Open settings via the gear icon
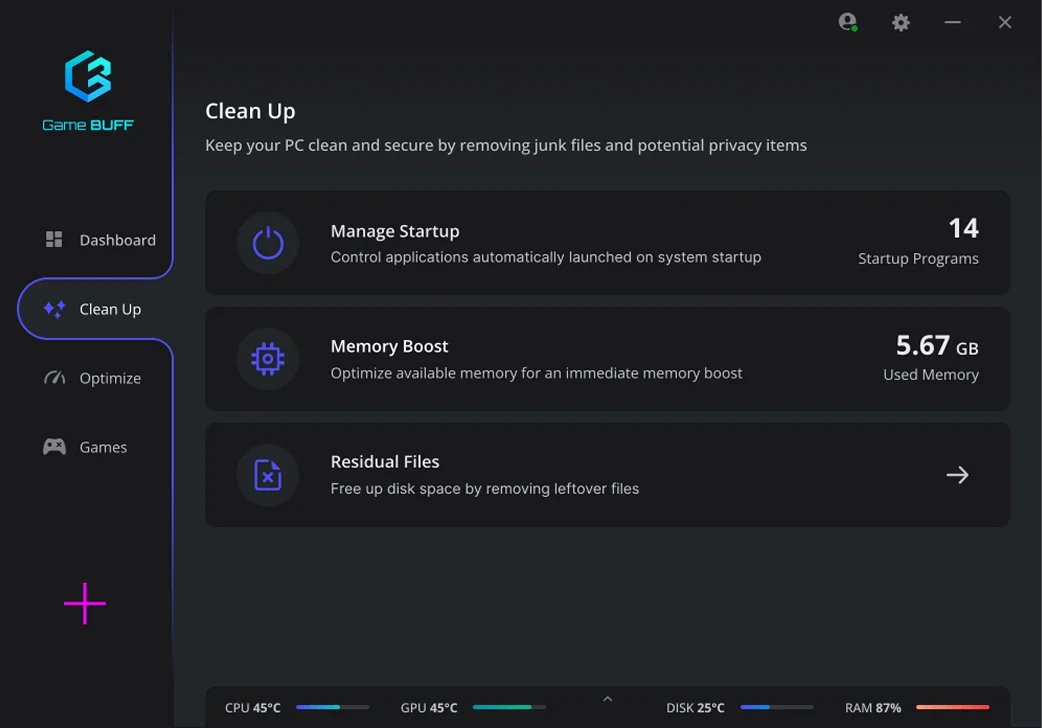Screen dimensions: 1042x728 coord(900,23)
